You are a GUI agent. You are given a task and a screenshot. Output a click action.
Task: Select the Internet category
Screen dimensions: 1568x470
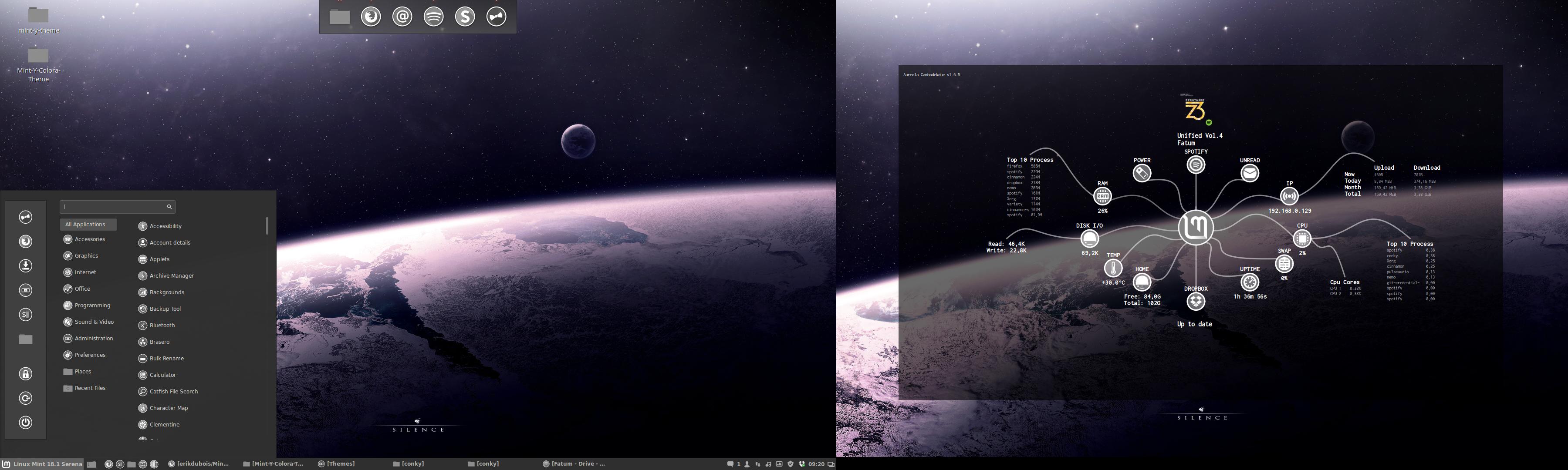click(x=80, y=272)
